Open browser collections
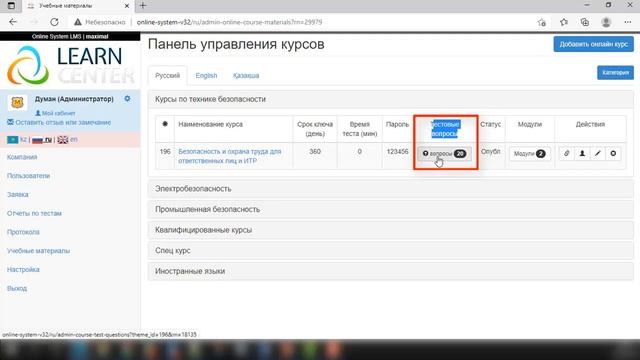This screenshot has width=640, height=360. pyautogui.click(x=585, y=22)
